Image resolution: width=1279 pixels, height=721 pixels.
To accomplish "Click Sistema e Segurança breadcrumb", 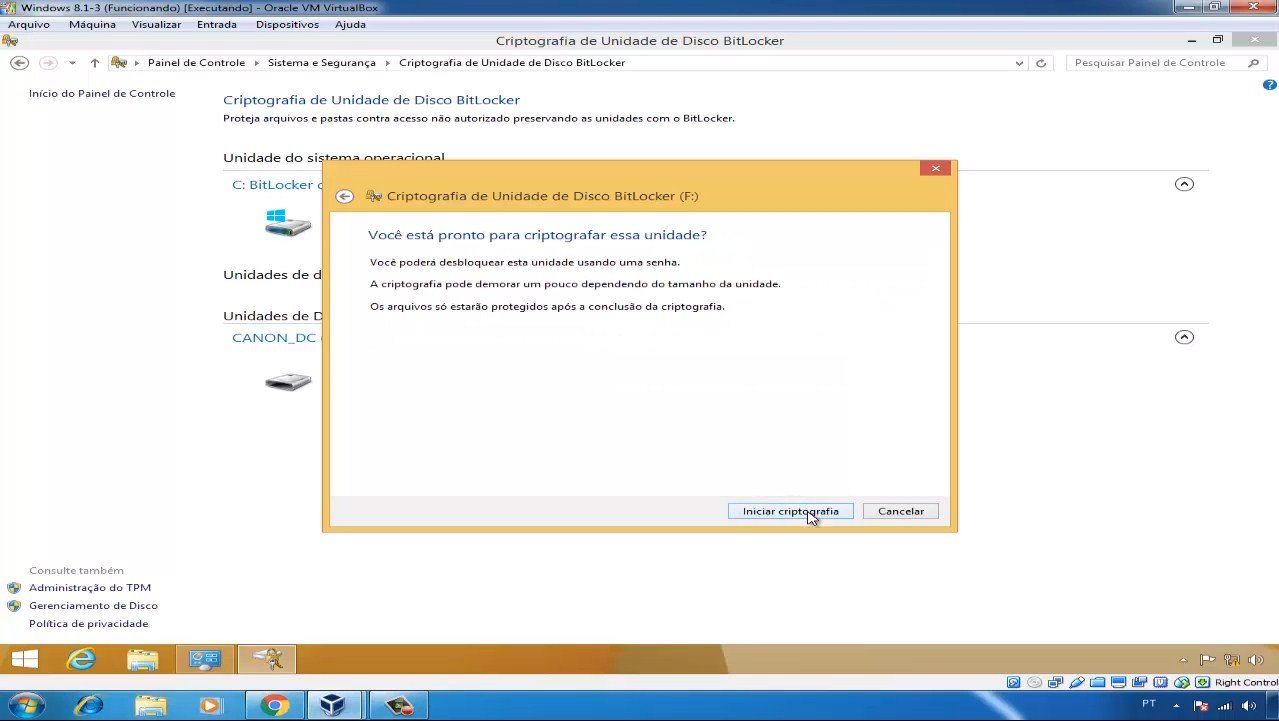I will coord(322,63).
